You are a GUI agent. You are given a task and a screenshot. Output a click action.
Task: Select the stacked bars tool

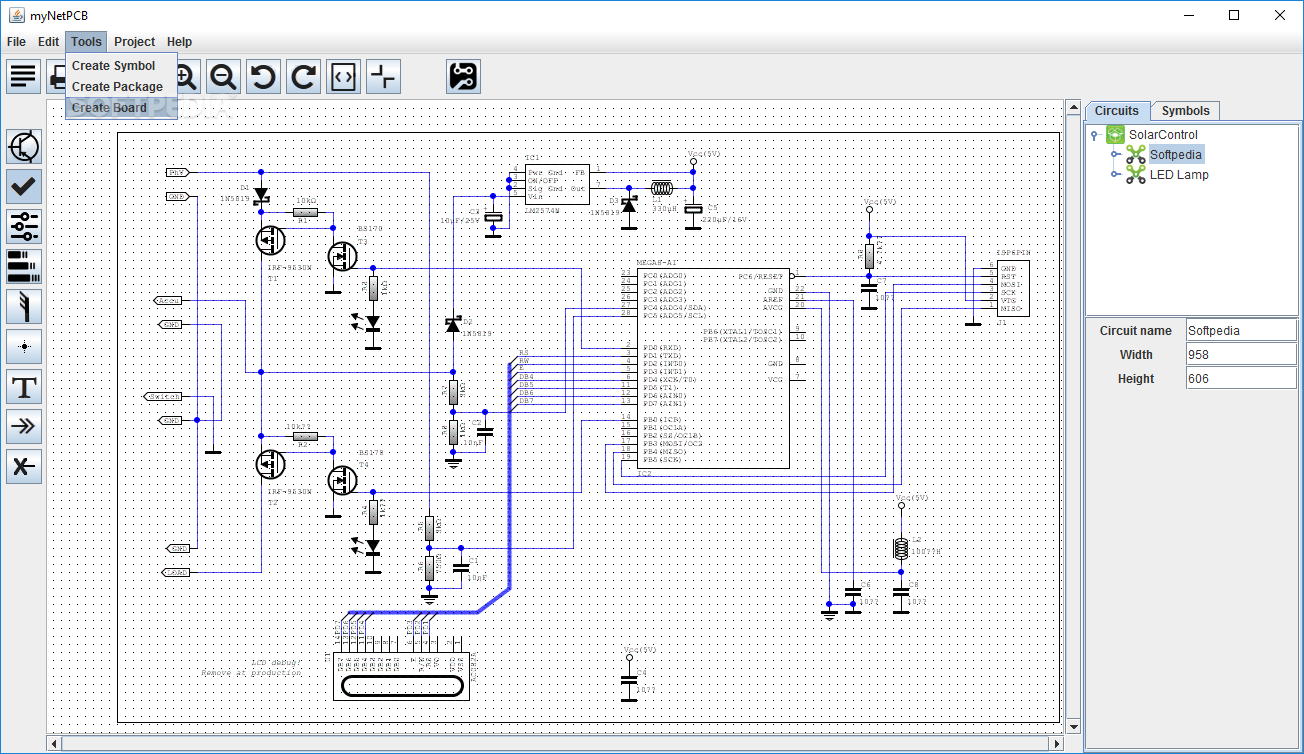24,266
